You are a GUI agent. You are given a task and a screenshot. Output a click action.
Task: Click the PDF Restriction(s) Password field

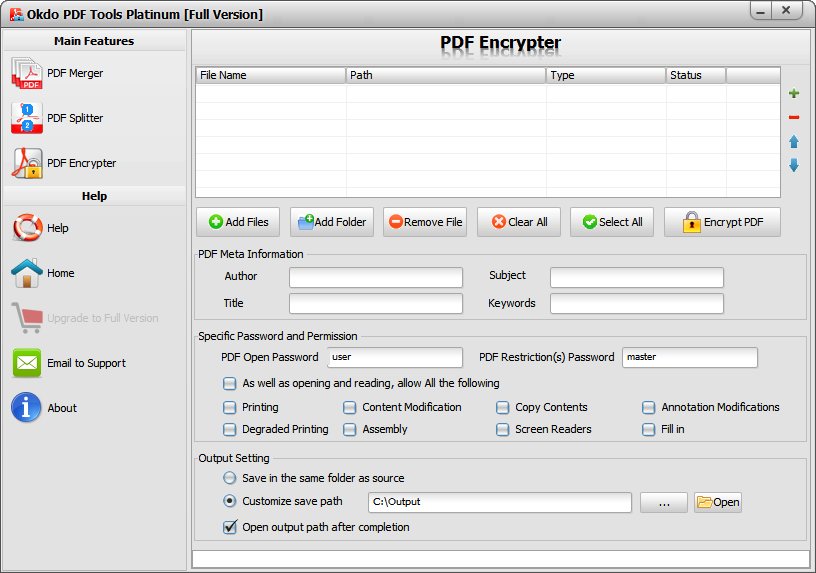tap(690, 358)
